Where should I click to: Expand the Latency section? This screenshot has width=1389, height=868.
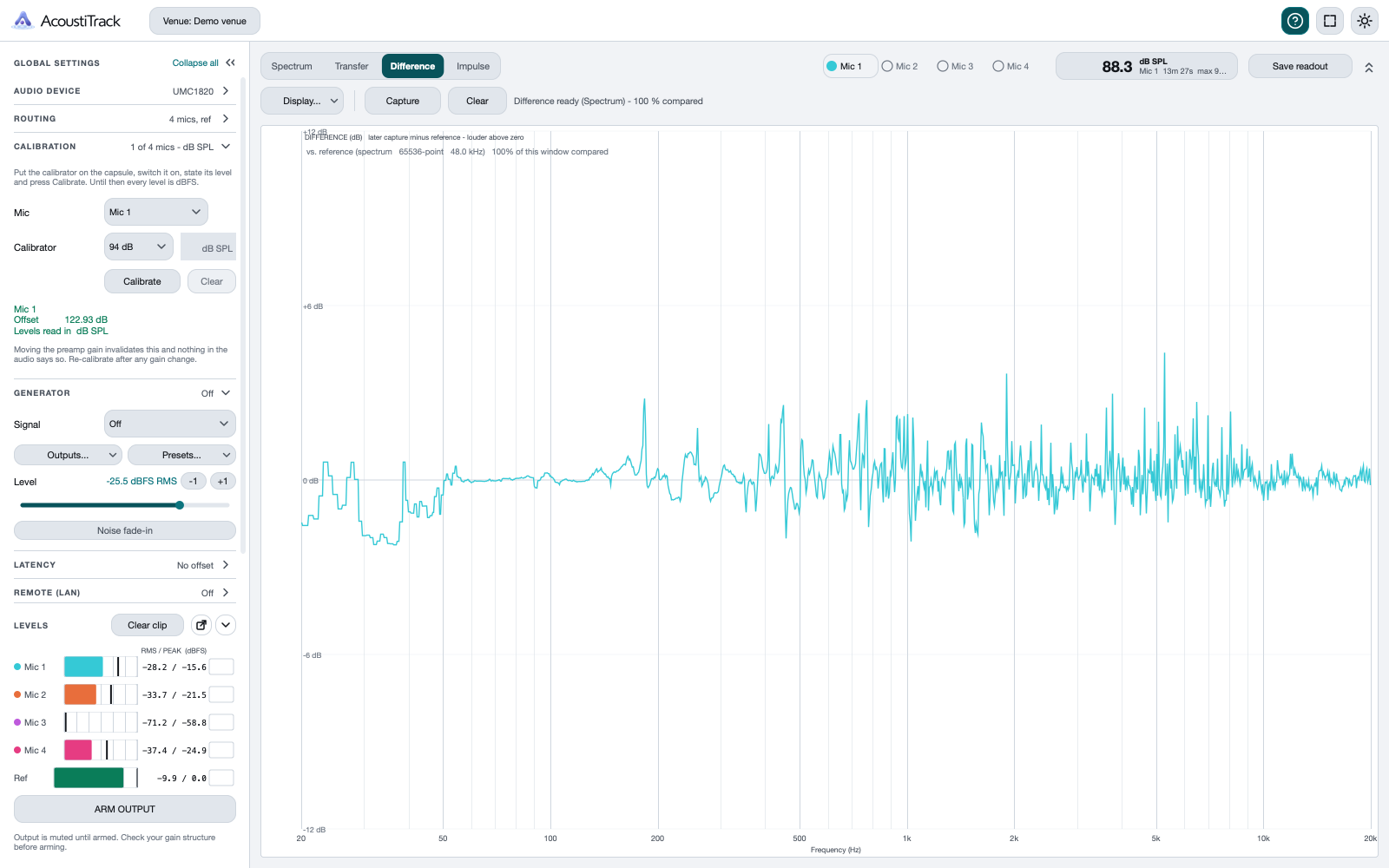click(125, 565)
